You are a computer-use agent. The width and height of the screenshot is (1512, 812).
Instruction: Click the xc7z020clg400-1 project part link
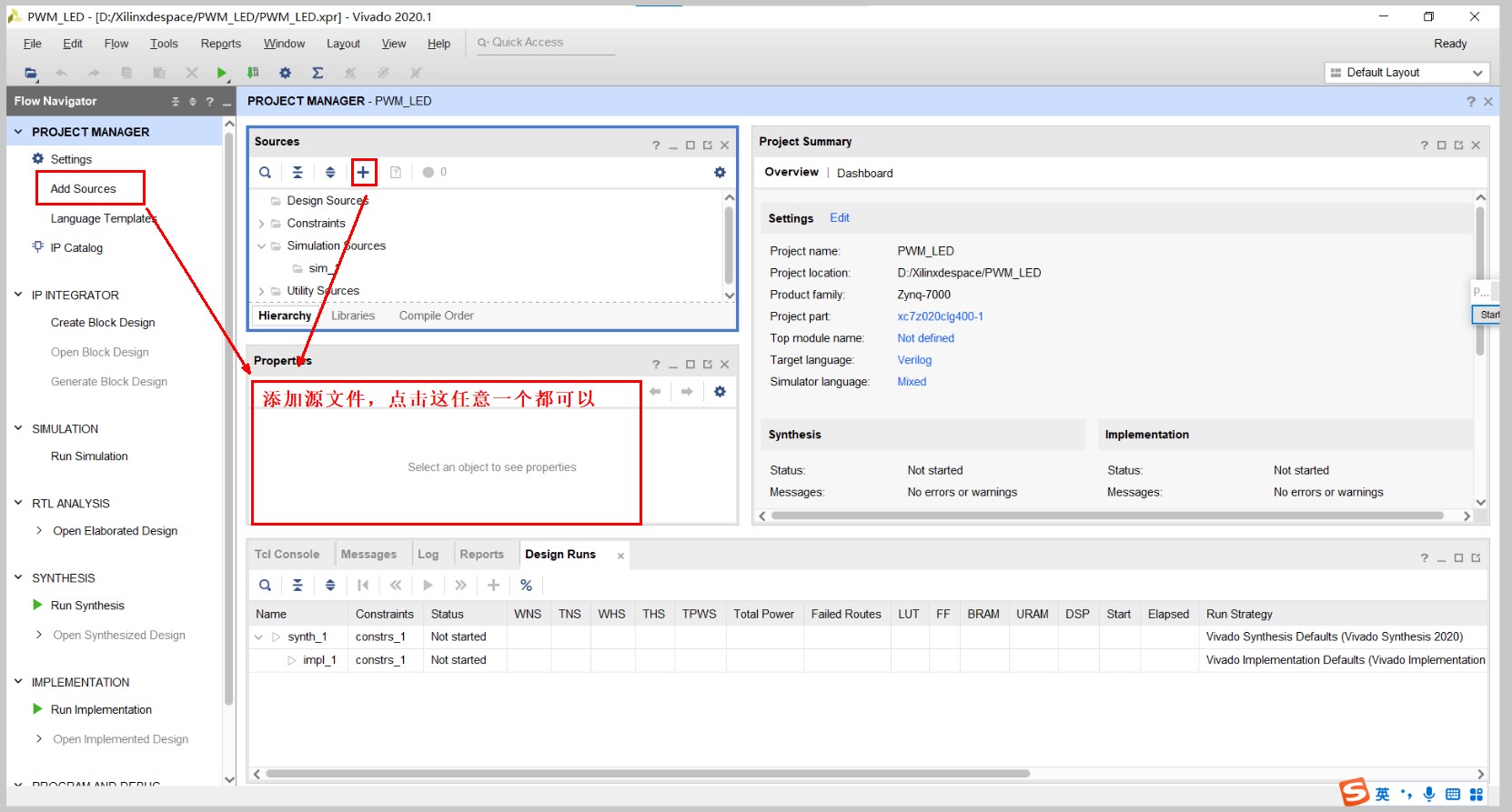pos(940,316)
